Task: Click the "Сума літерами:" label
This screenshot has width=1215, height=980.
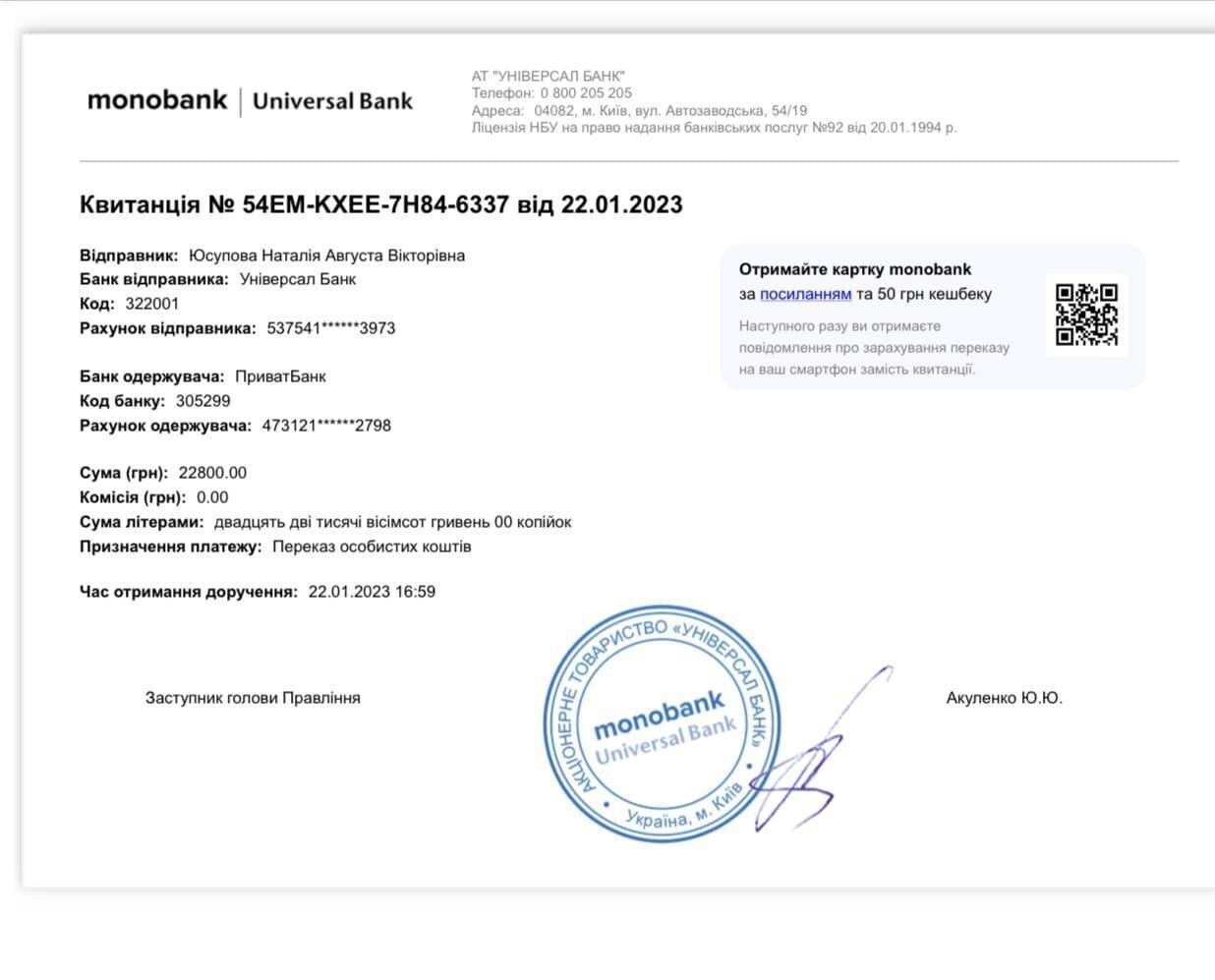Action: (x=143, y=522)
